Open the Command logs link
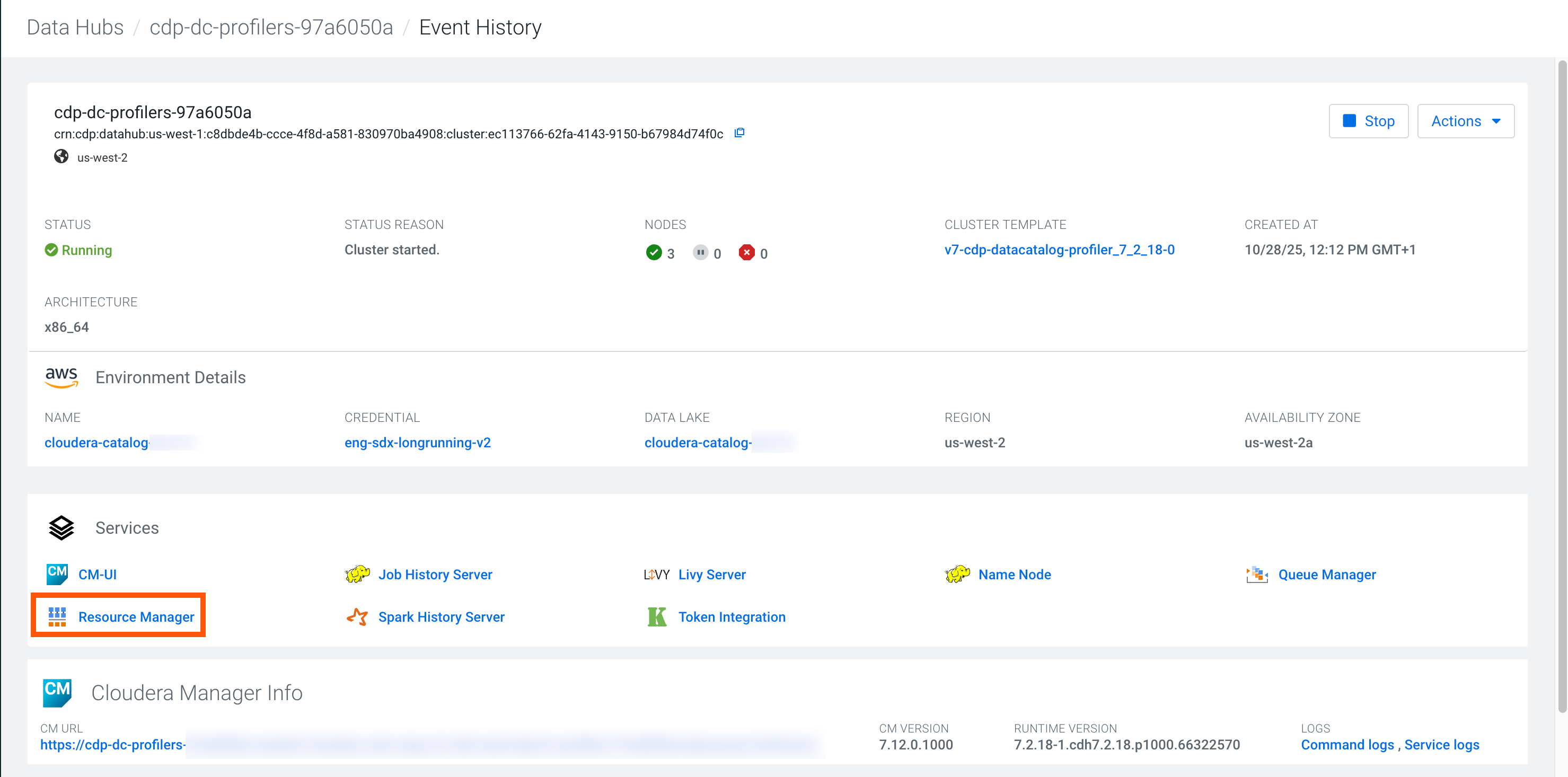Viewport: 1568px width, 777px height. tap(1347, 744)
